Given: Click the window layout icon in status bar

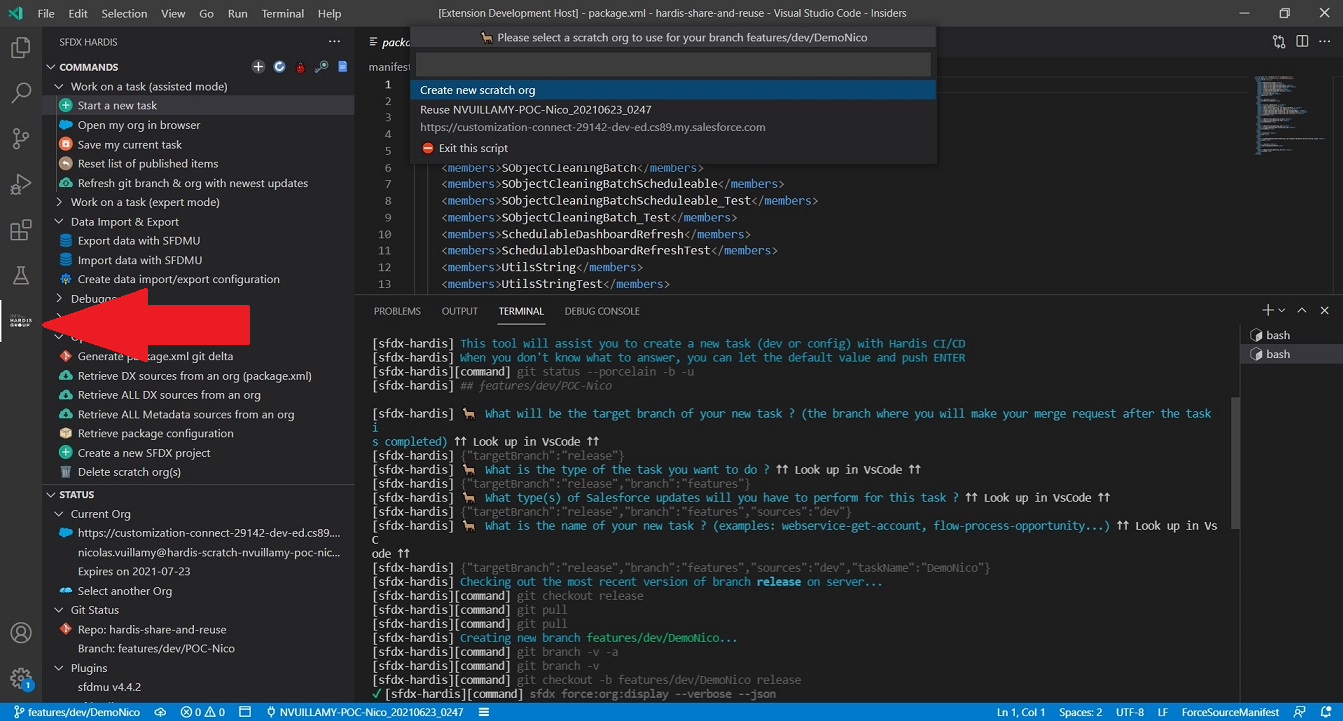Looking at the screenshot, I should [x=247, y=712].
